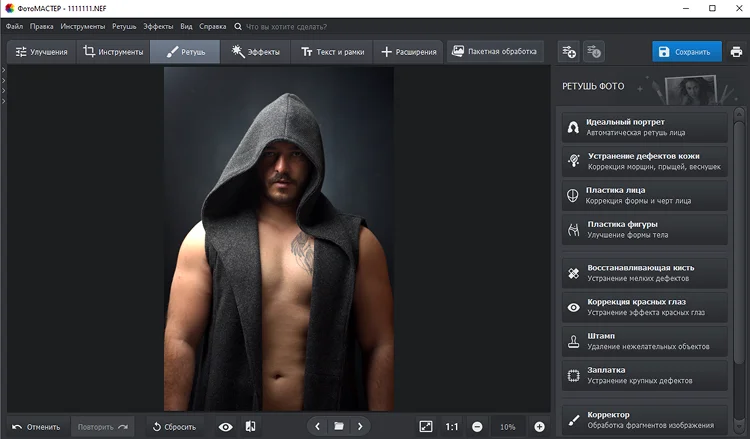Zoom in with the plus icon
This screenshot has width=750, height=439.
click(539, 427)
